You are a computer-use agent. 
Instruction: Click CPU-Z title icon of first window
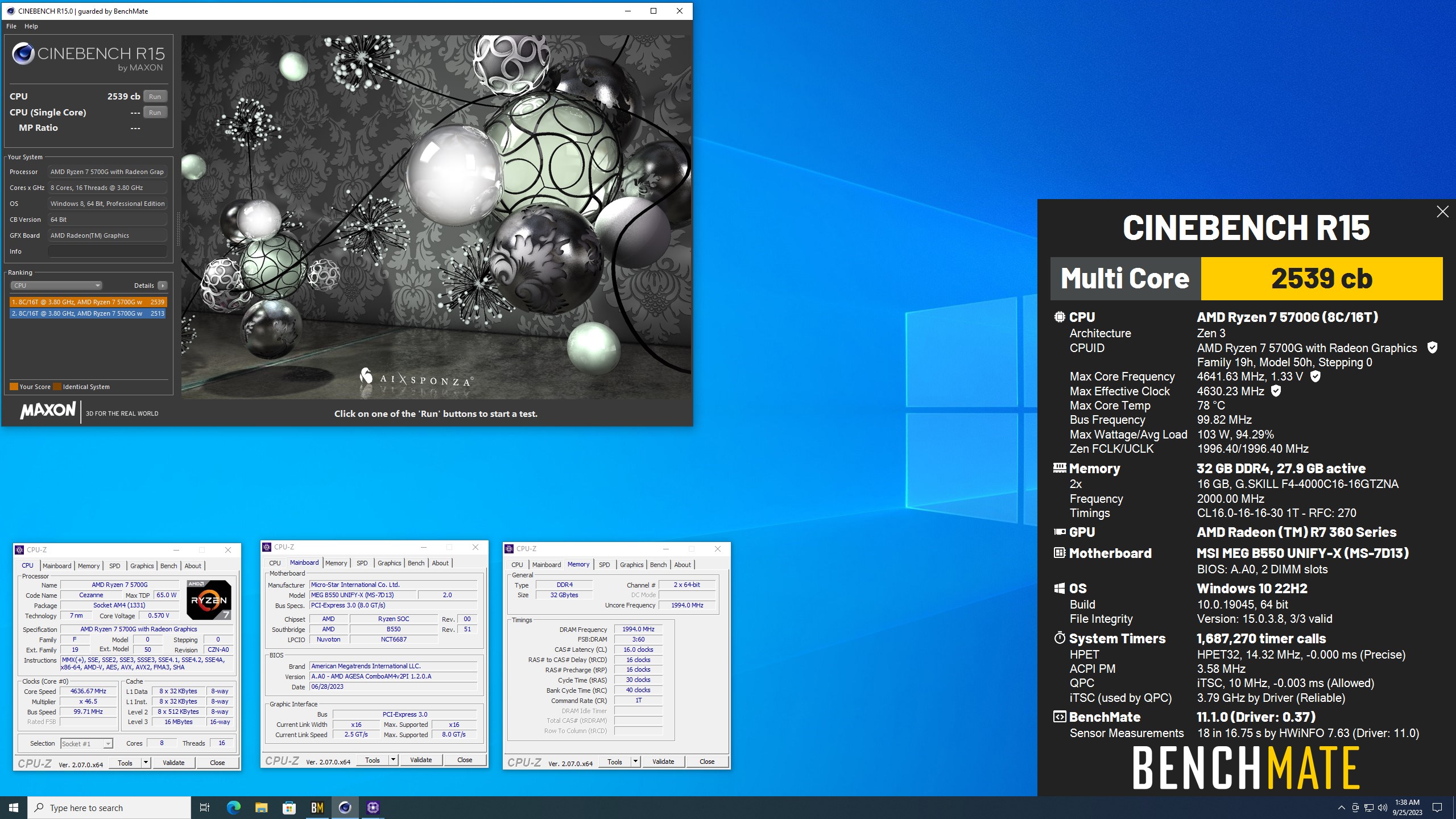[20, 550]
